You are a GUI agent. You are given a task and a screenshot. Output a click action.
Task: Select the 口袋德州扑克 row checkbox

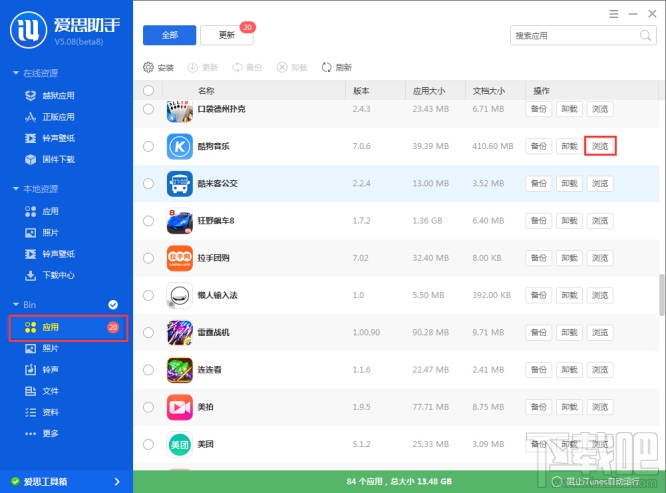148,109
